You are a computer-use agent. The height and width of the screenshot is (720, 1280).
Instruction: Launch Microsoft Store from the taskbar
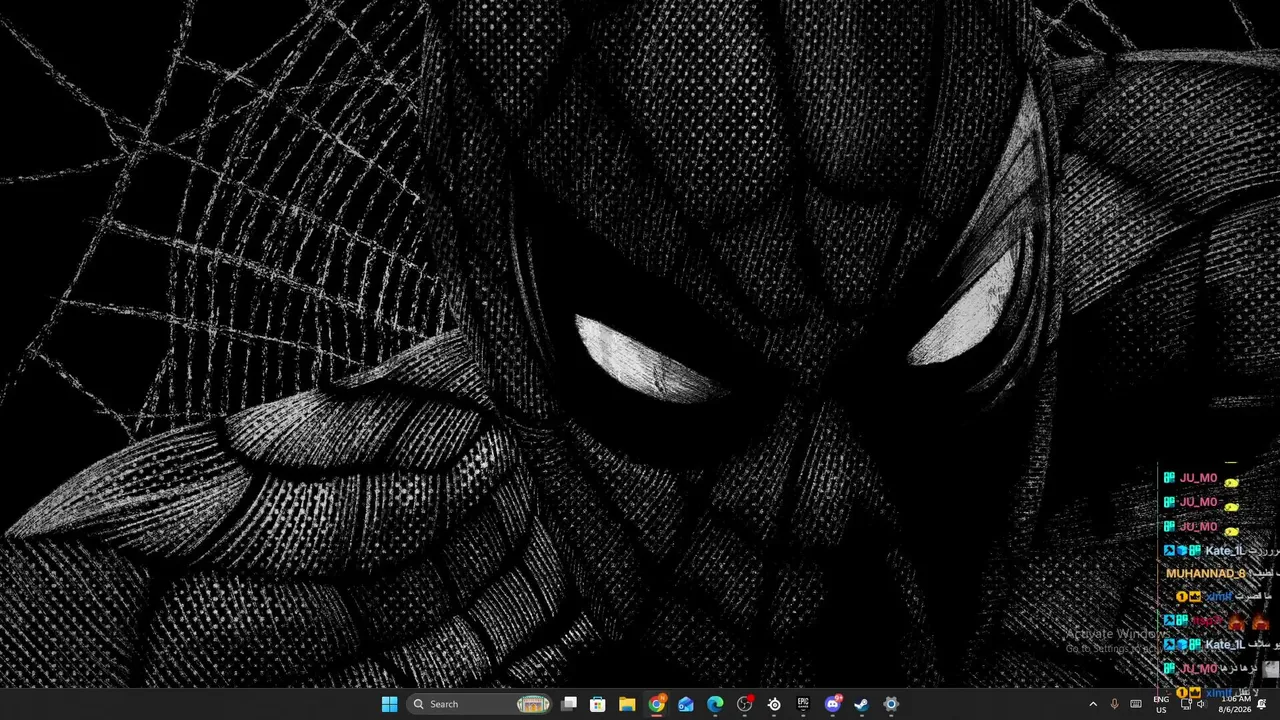[x=598, y=704]
